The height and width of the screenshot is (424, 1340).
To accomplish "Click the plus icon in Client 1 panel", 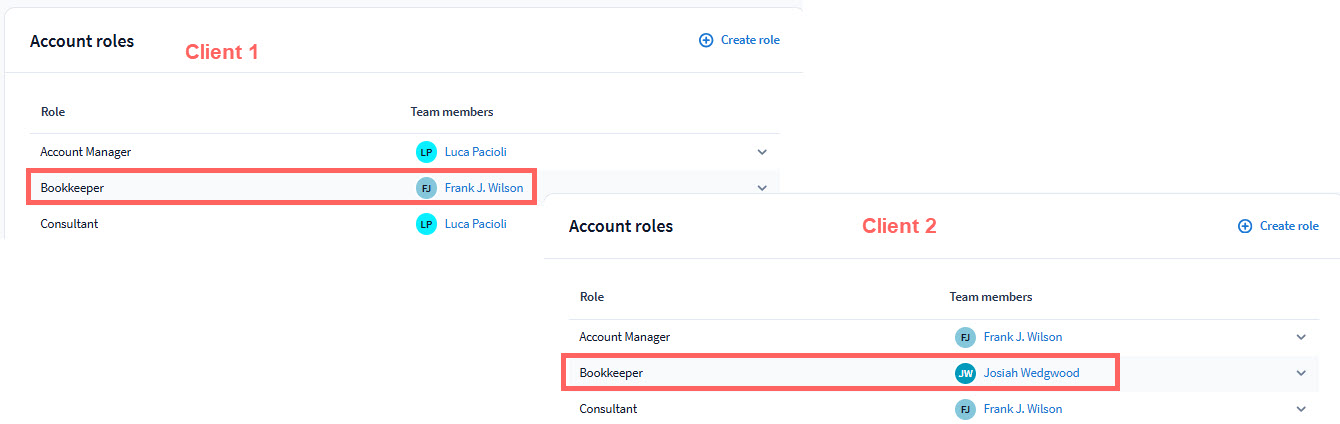I will click(706, 40).
